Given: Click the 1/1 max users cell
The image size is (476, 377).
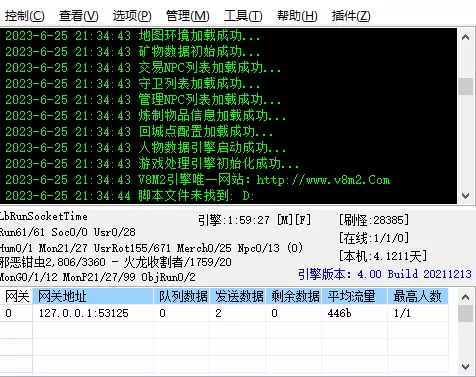Looking at the screenshot, I should pos(418,313).
